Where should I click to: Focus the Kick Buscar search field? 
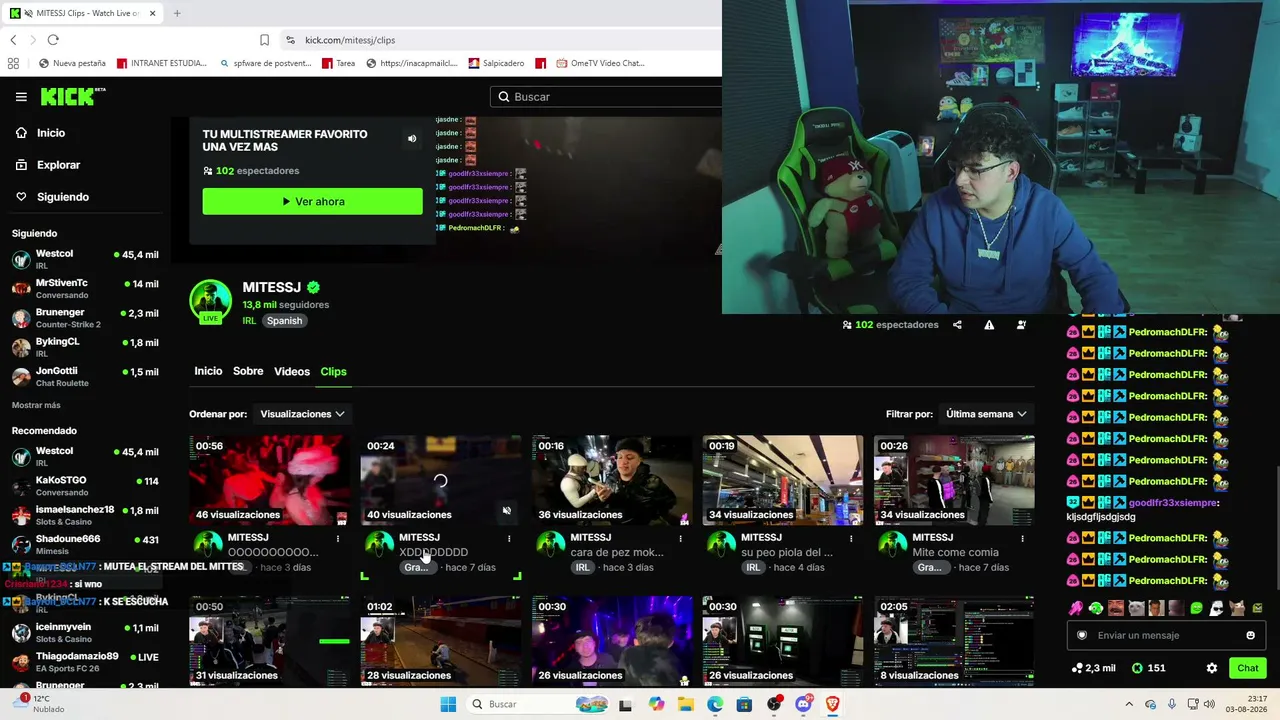(x=606, y=97)
